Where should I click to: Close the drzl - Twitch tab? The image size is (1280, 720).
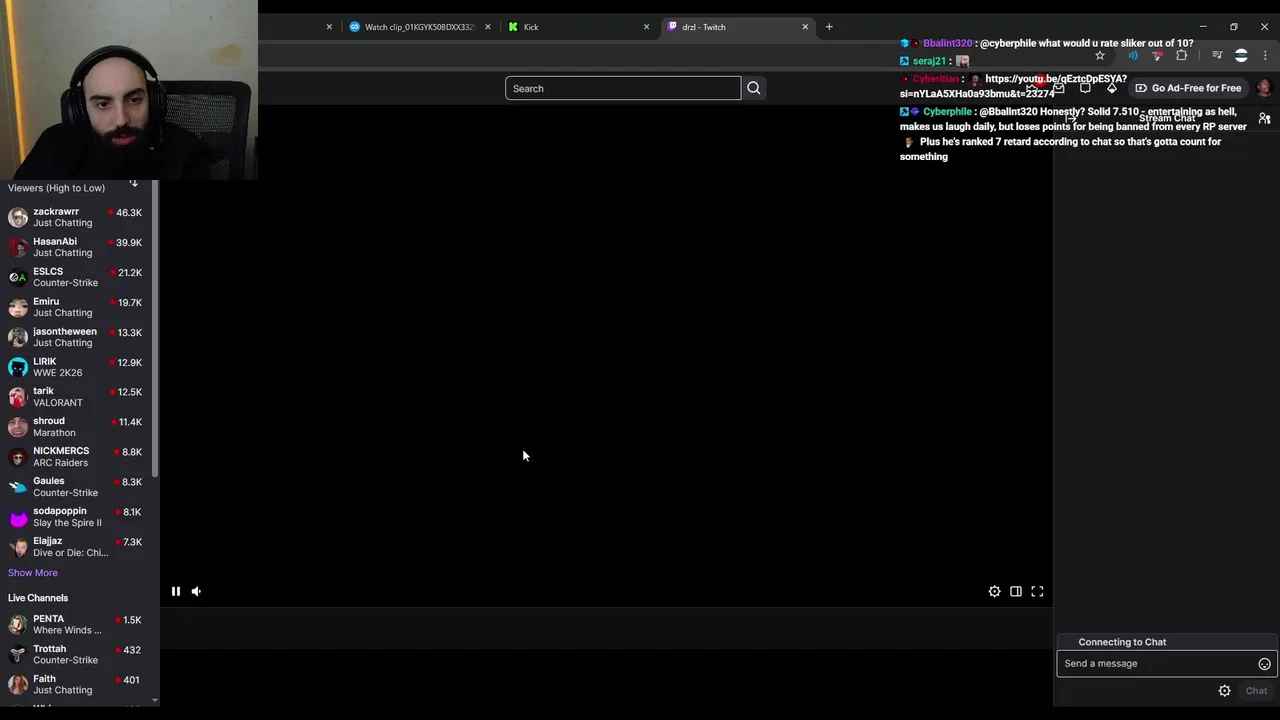pyautogui.click(x=805, y=27)
